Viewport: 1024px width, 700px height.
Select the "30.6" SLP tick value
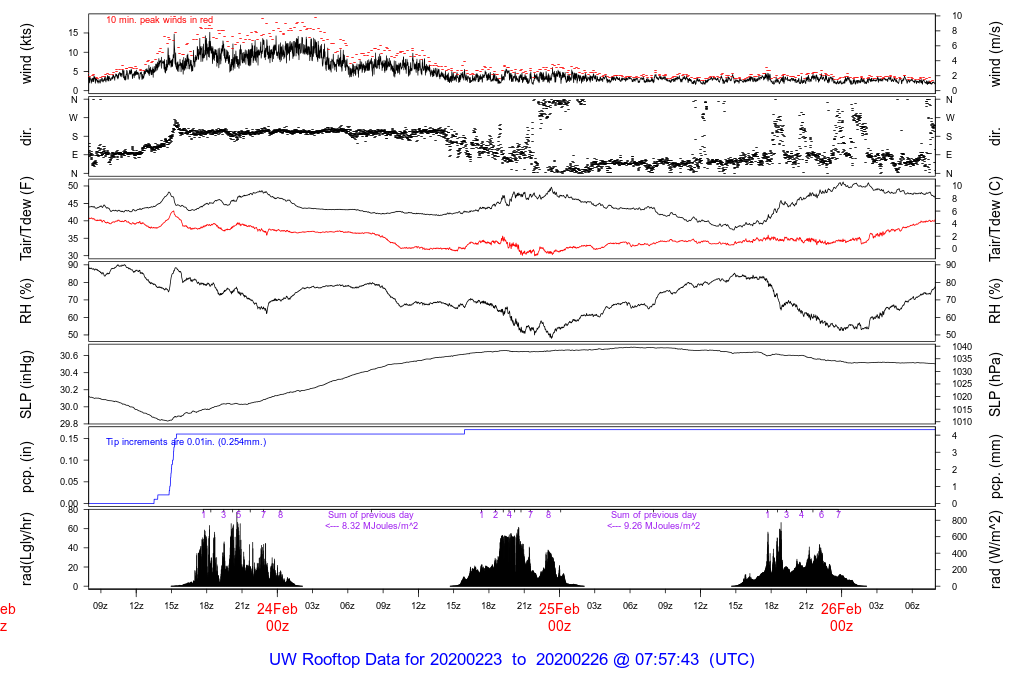pos(69,356)
